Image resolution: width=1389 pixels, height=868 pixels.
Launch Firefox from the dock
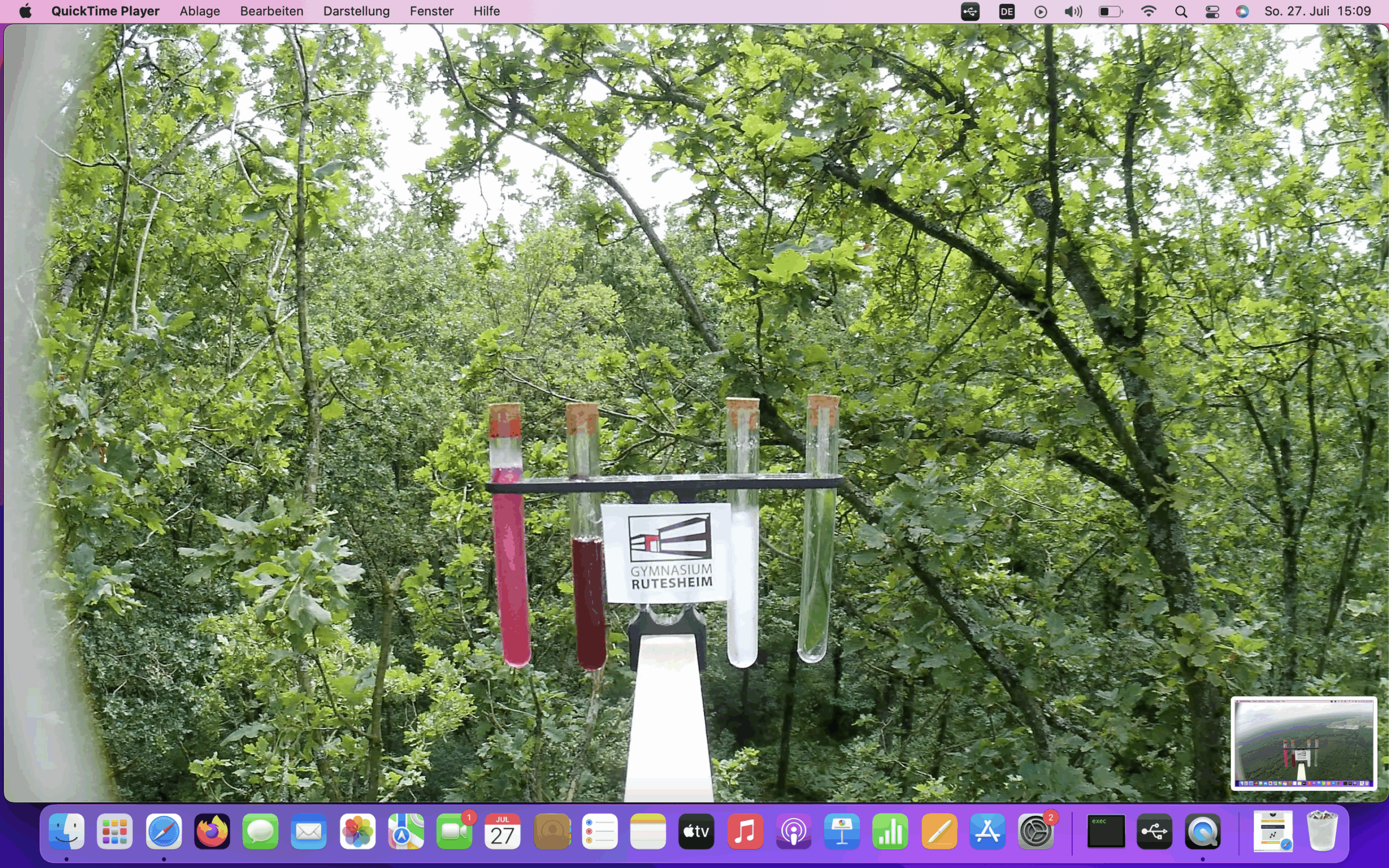click(212, 831)
